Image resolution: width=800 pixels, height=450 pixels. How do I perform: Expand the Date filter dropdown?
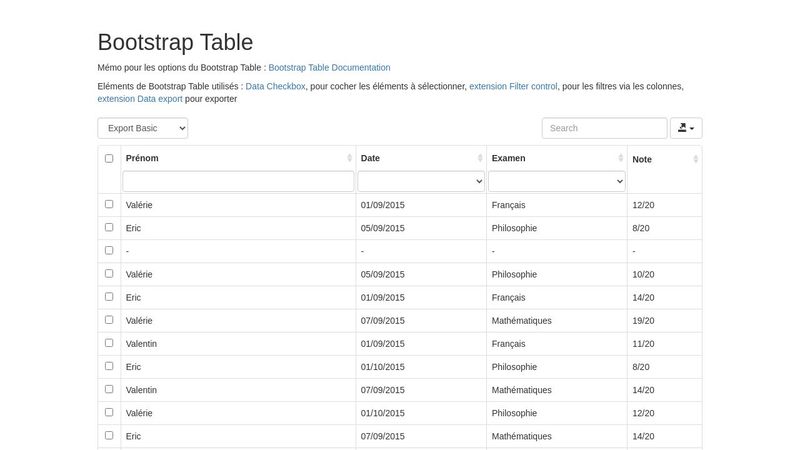pos(421,181)
